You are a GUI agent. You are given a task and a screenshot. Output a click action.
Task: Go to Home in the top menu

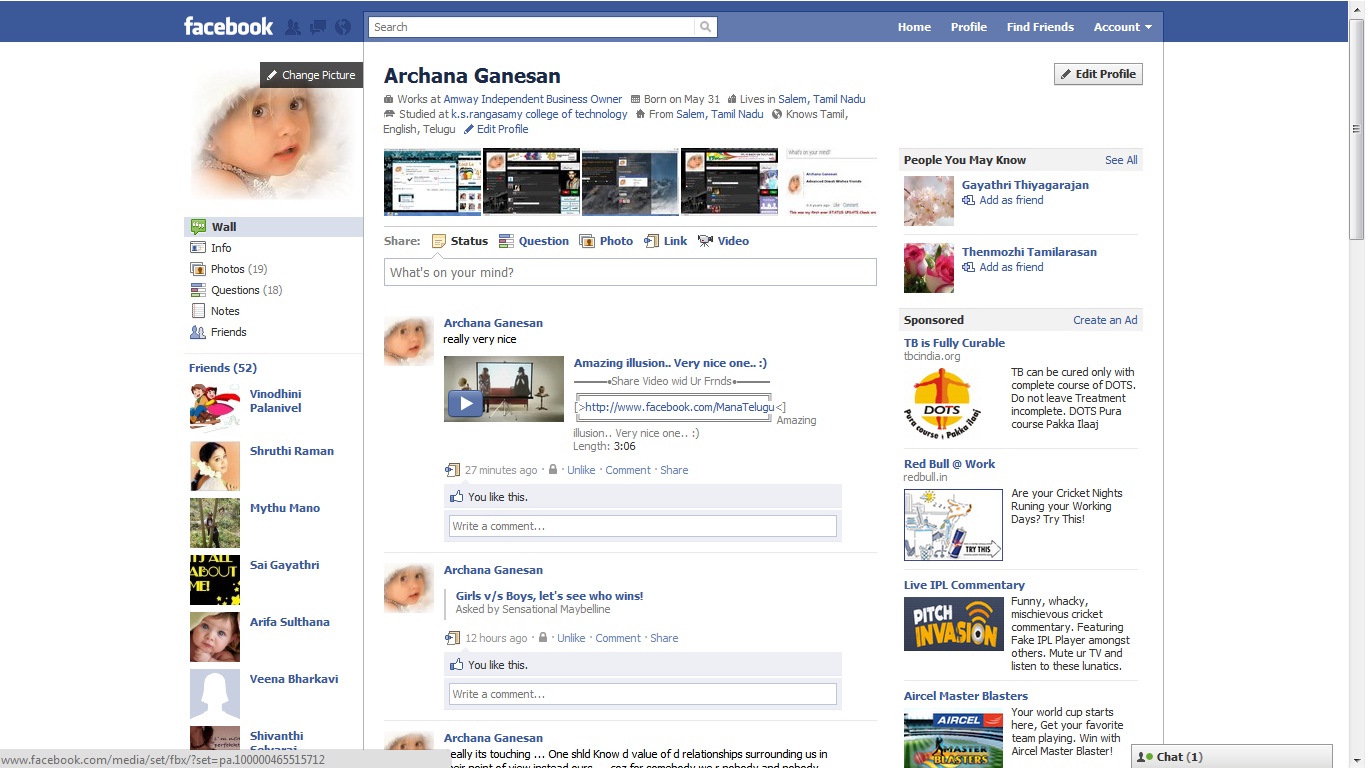(x=913, y=27)
